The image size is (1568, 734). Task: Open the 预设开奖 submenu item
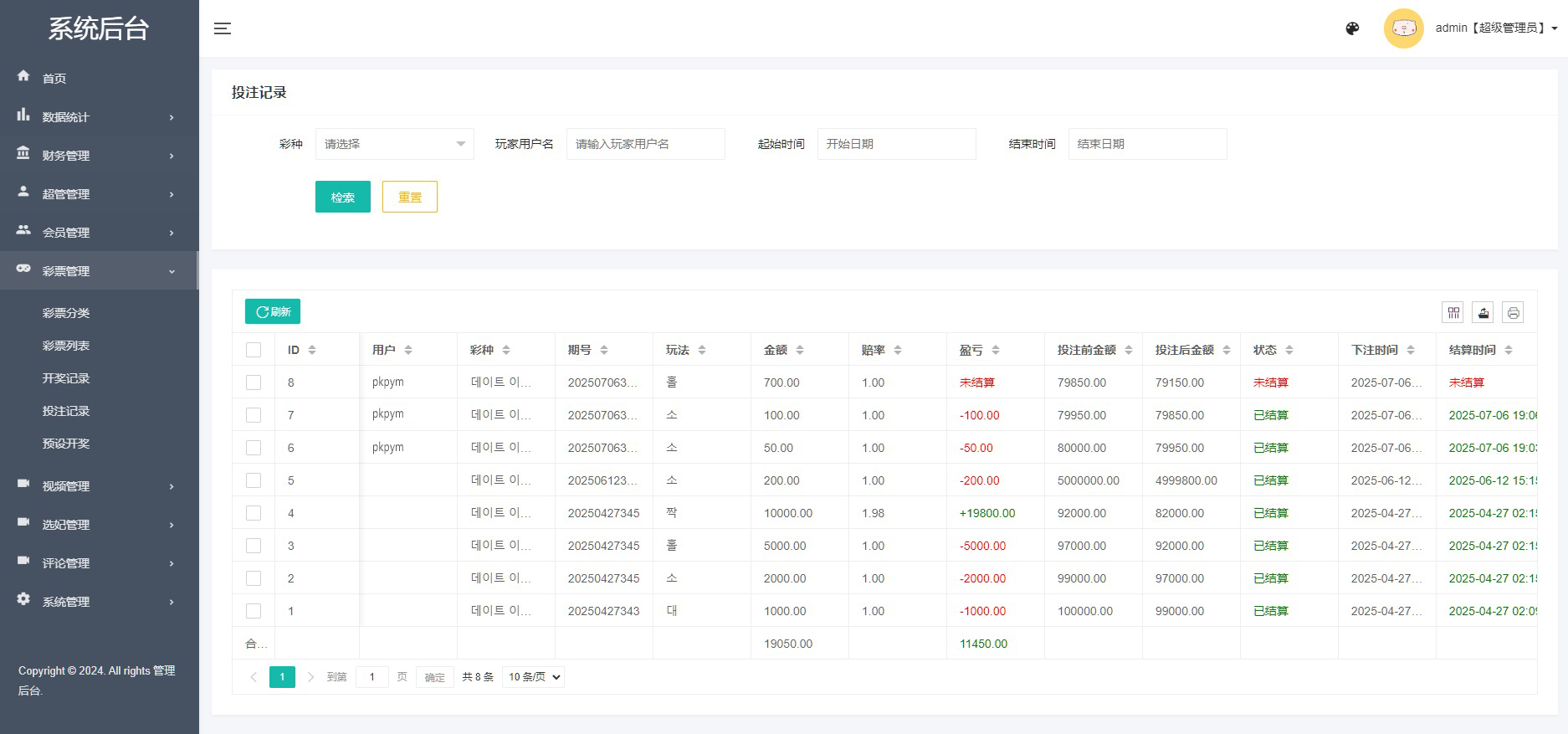point(66,444)
